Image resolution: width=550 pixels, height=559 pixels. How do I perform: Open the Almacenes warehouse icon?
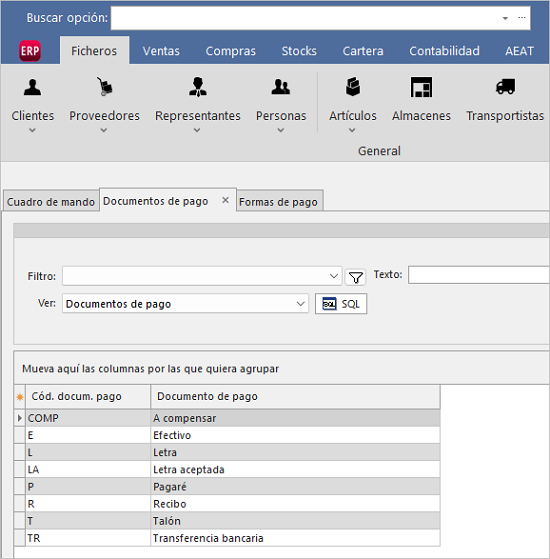tap(421, 87)
